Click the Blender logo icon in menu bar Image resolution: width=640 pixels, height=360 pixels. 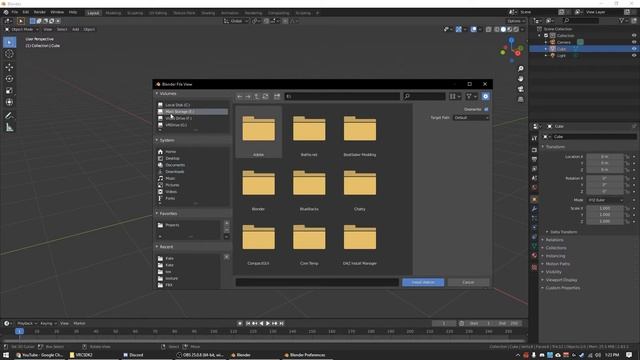pos(6,12)
